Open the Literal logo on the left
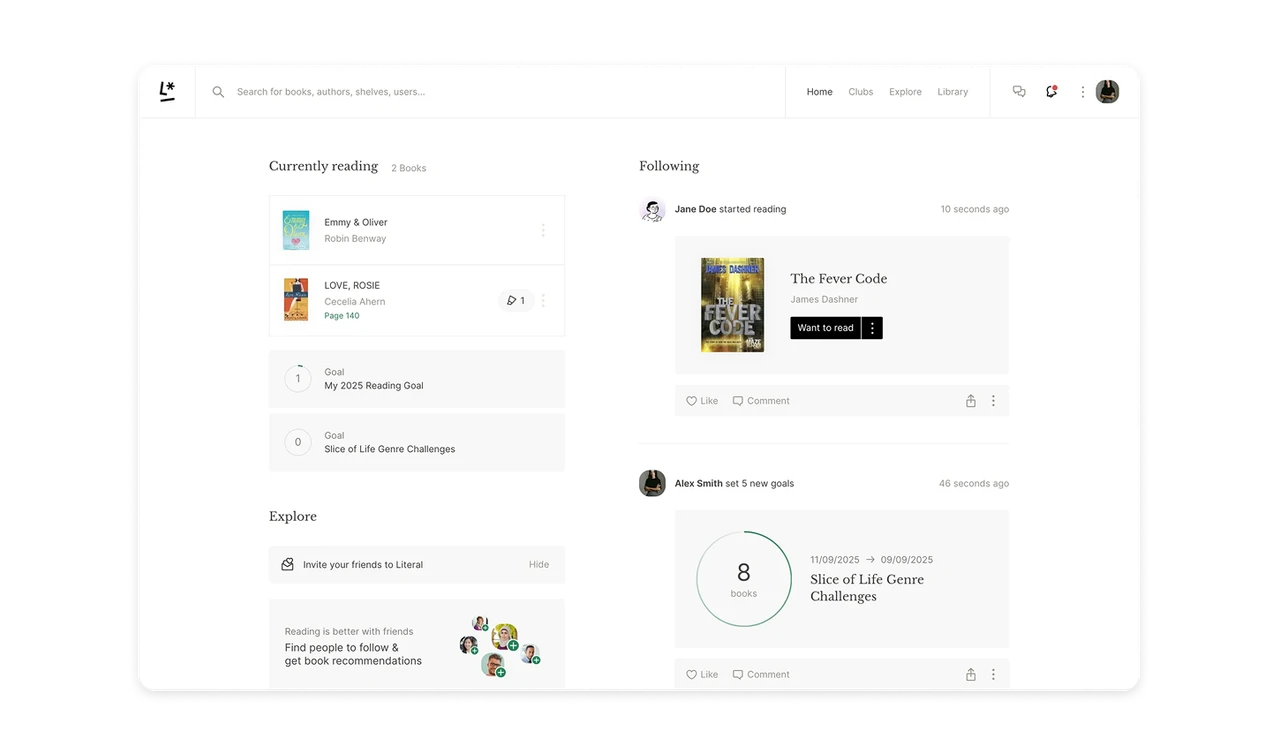This screenshot has height=754, width=1280. click(x=167, y=91)
